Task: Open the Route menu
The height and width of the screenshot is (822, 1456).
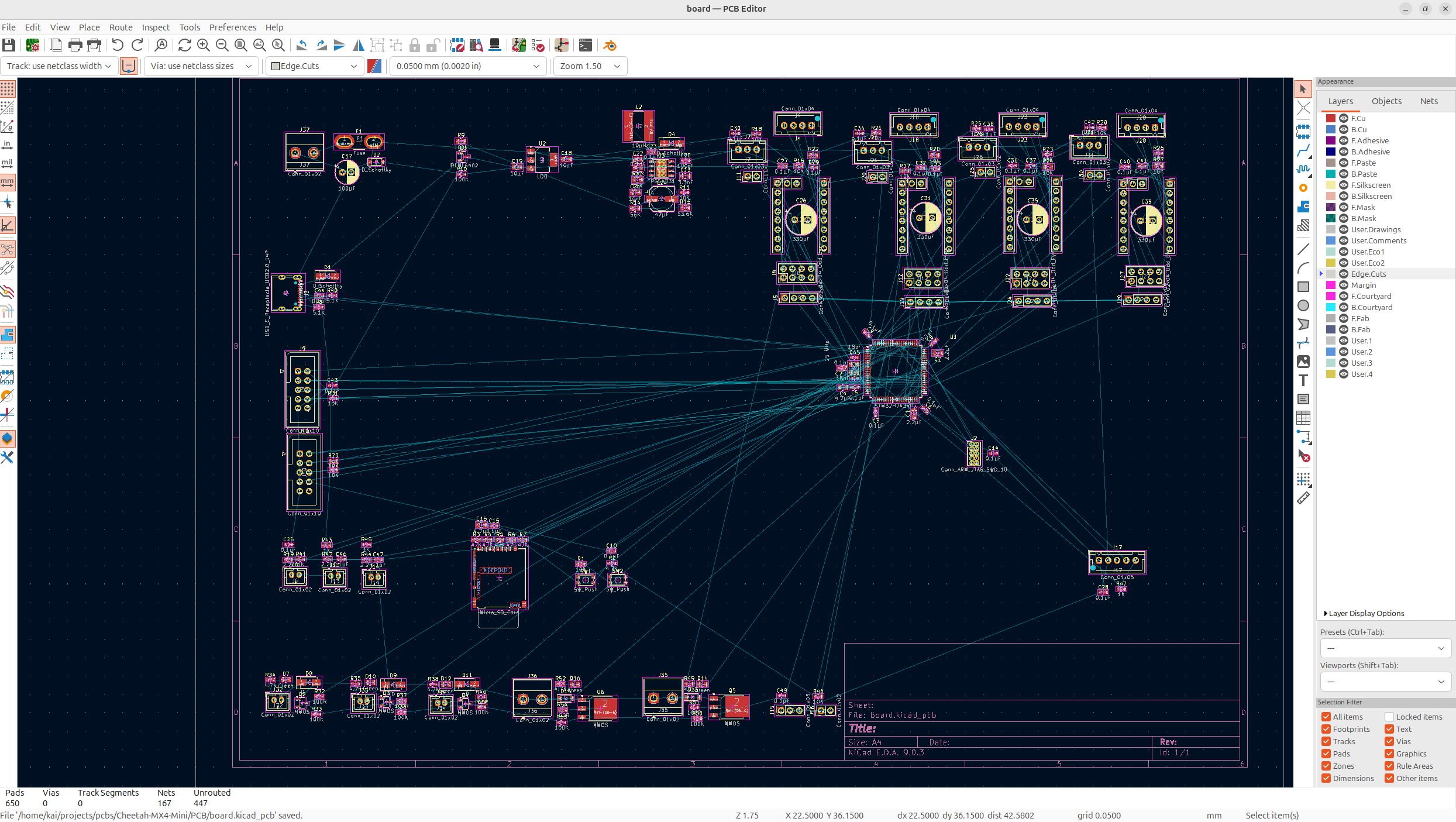Action: [x=121, y=27]
